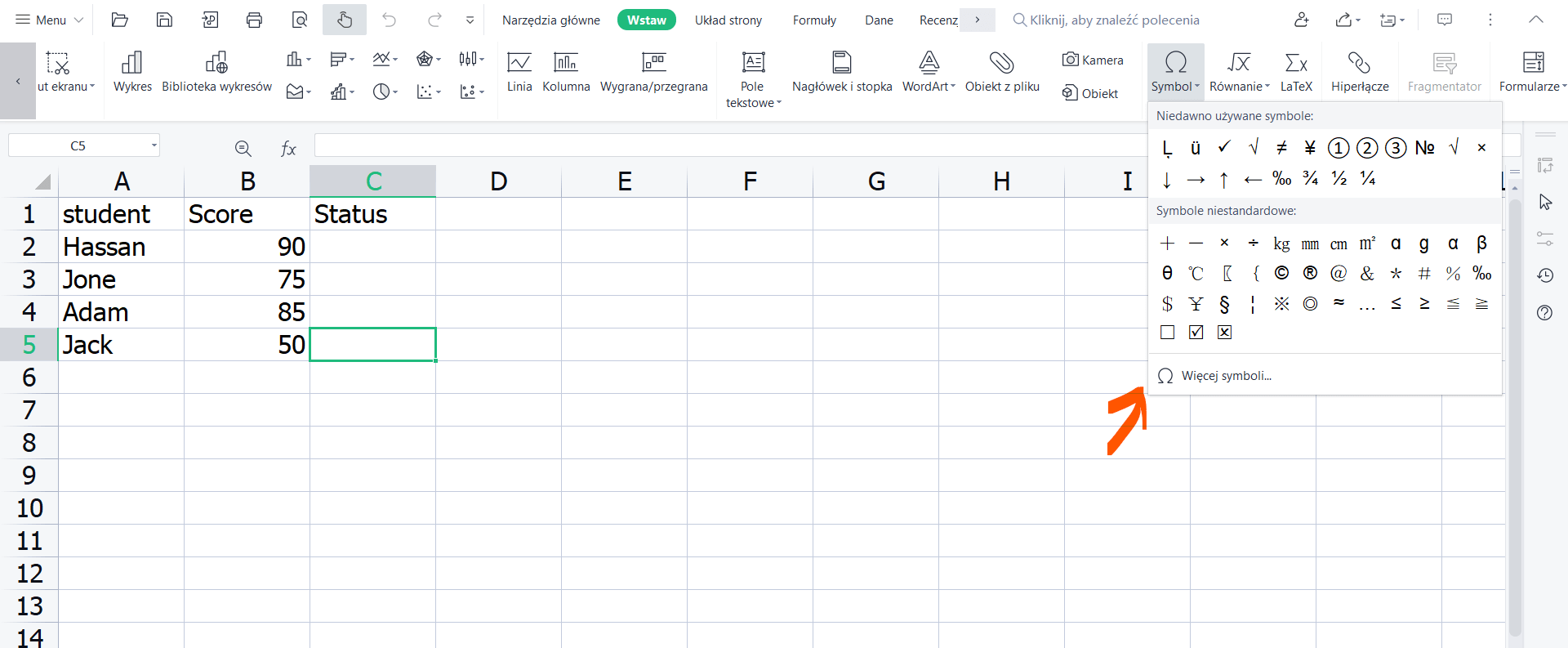
Task: Insert the not-equal symbol ≠
Action: pos(1281,147)
